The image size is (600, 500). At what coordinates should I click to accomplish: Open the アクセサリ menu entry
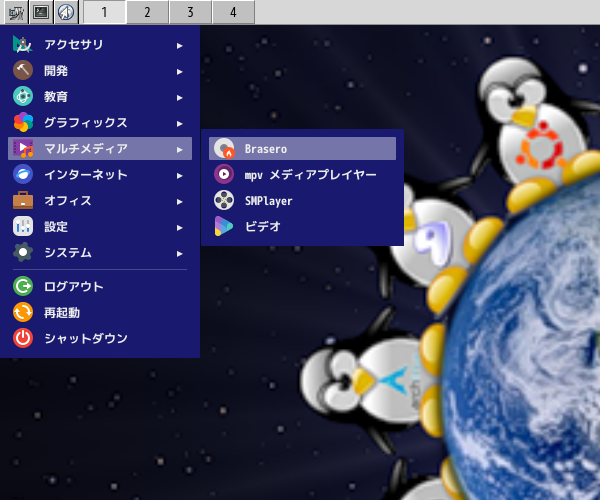(x=100, y=44)
